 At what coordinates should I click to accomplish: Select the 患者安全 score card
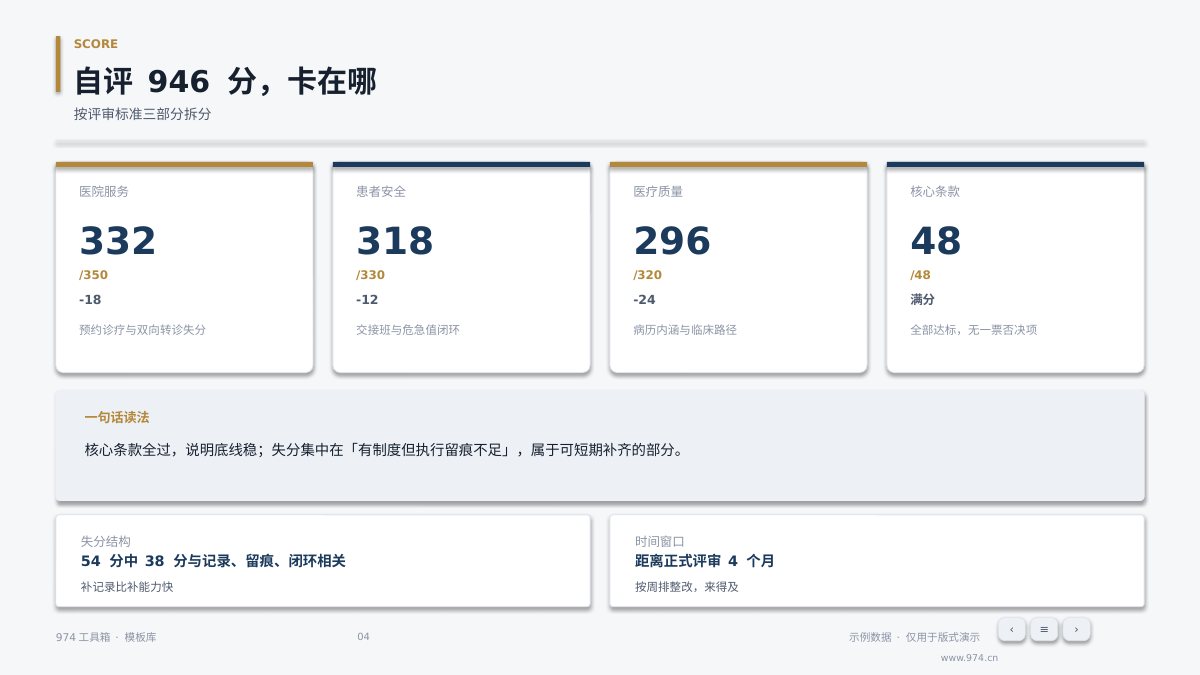click(x=461, y=267)
